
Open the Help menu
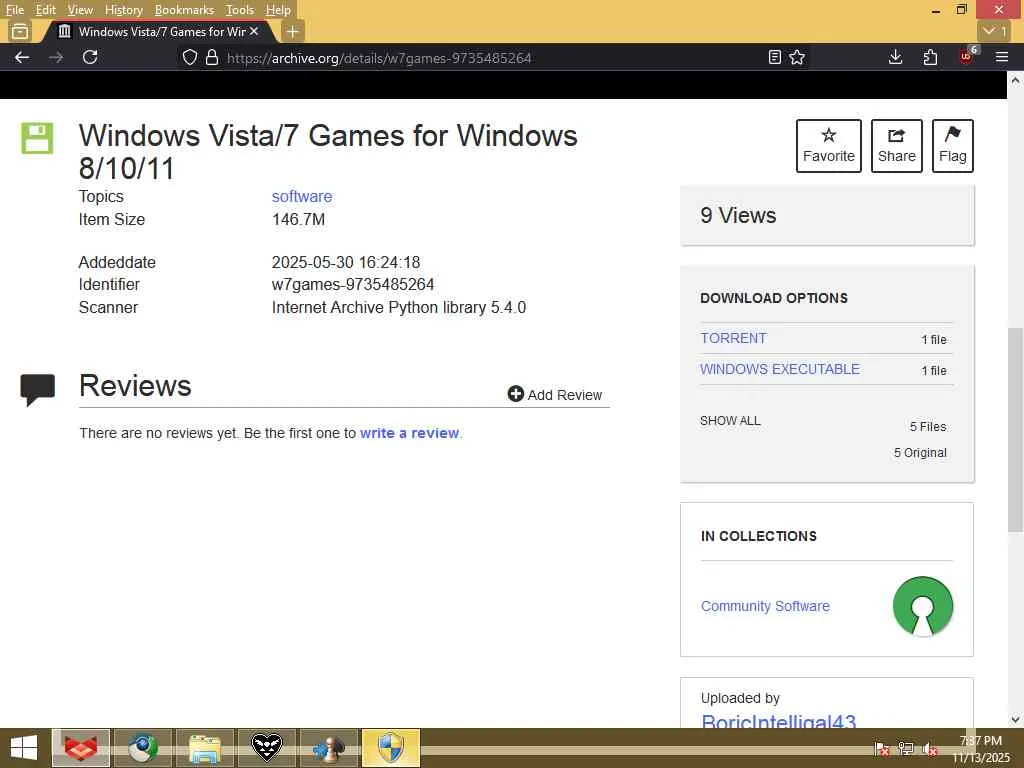click(x=278, y=10)
